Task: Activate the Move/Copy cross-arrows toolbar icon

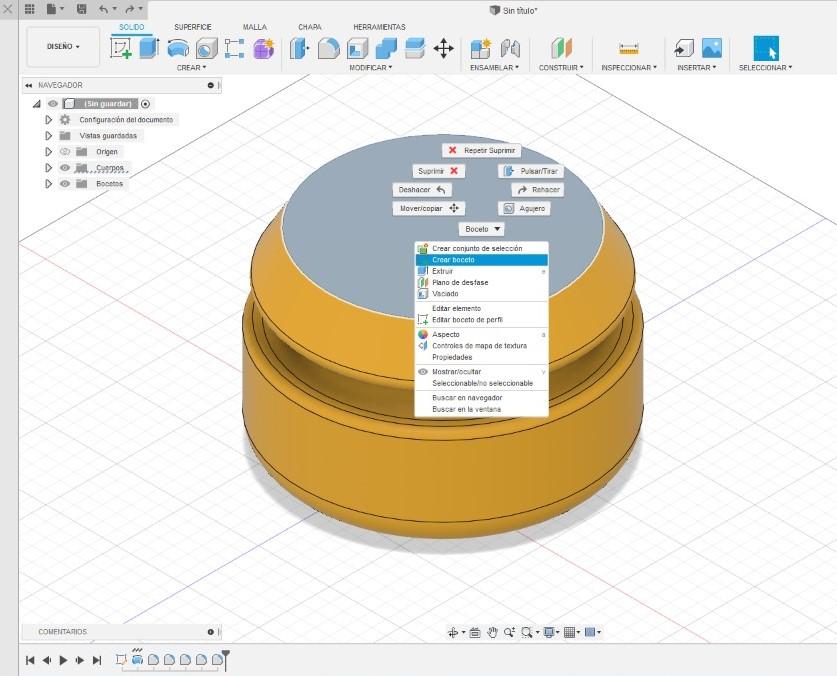Action: click(444, 48)
